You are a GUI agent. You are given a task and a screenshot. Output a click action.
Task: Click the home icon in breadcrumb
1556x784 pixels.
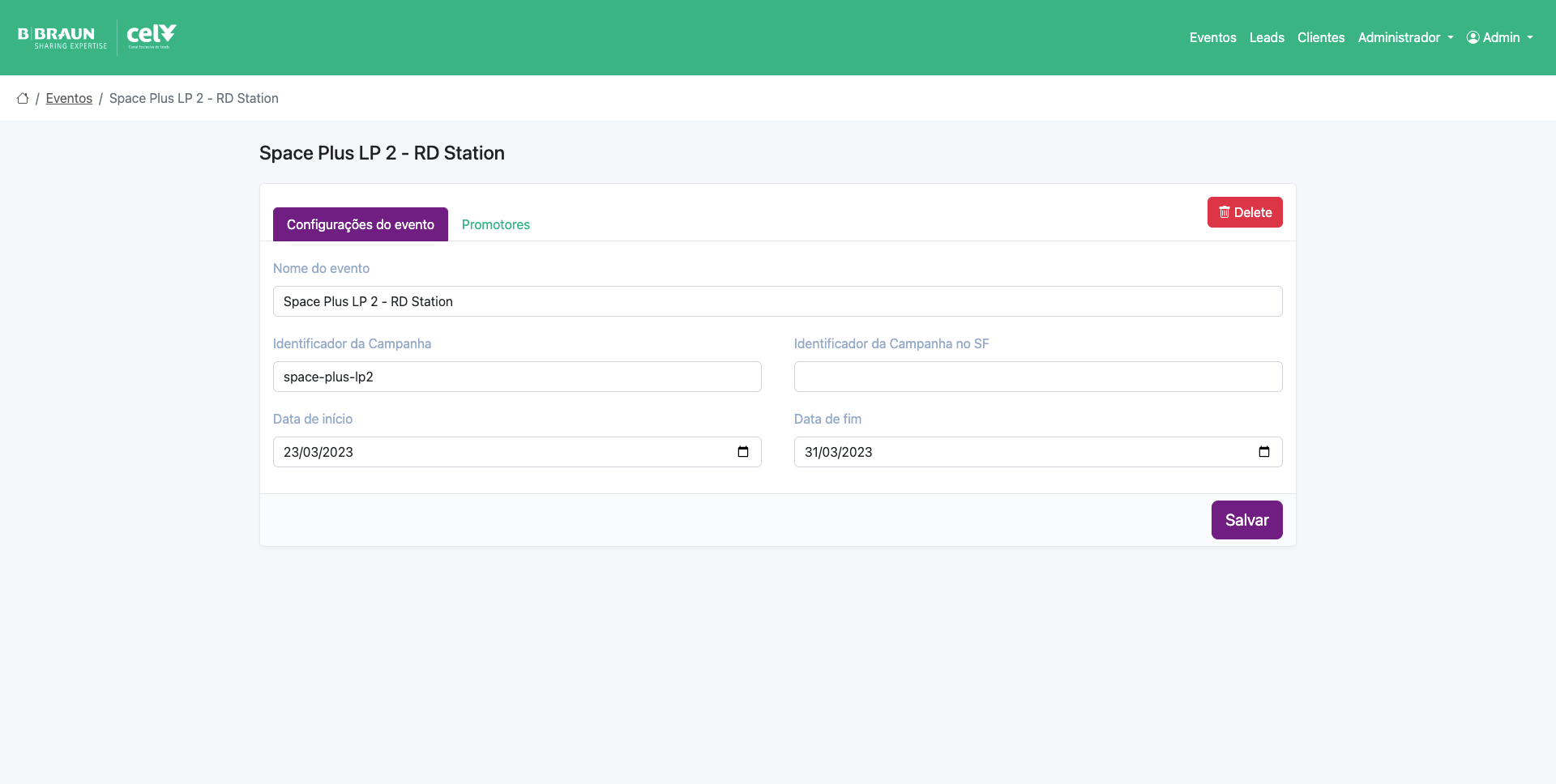click(23, 98)
